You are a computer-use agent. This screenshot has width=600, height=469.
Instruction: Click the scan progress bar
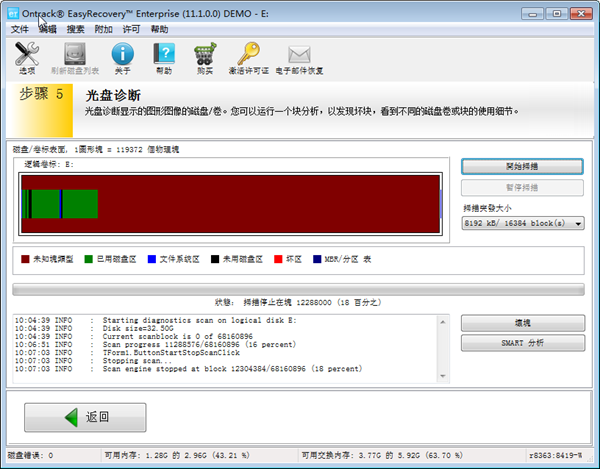(x=298, y=290)
